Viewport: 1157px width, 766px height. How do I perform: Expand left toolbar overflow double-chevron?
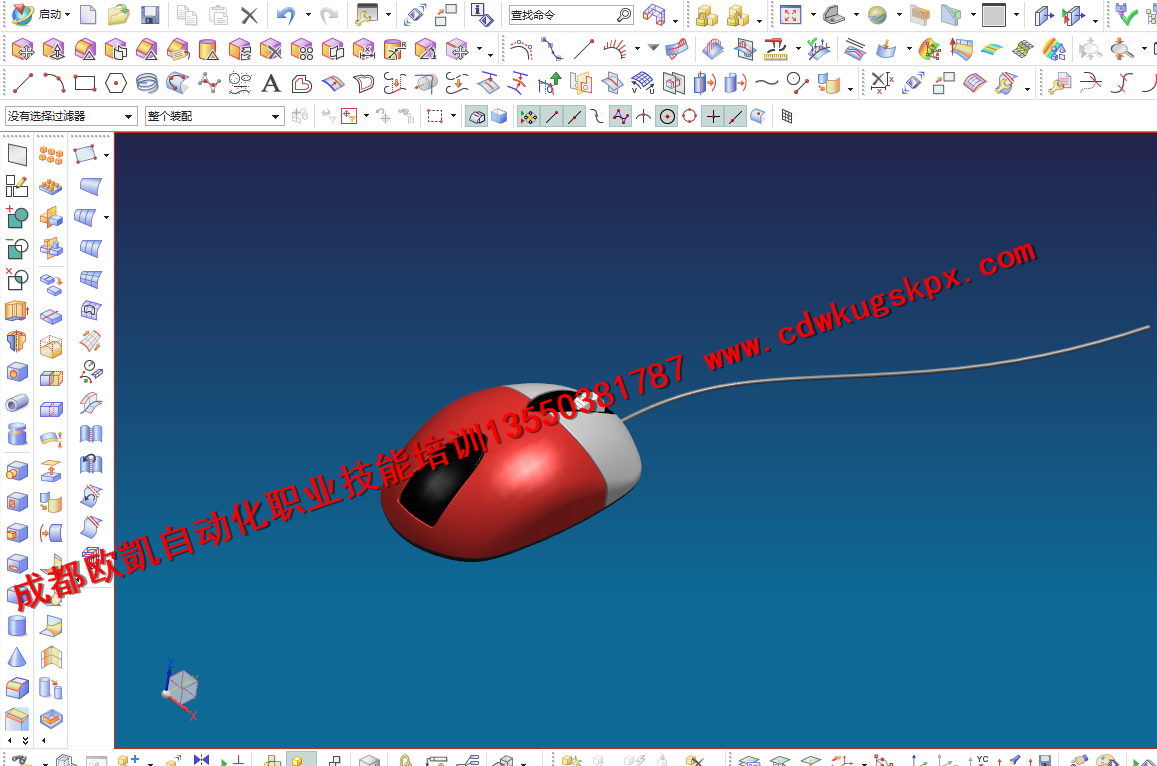[x=26, y=740]
